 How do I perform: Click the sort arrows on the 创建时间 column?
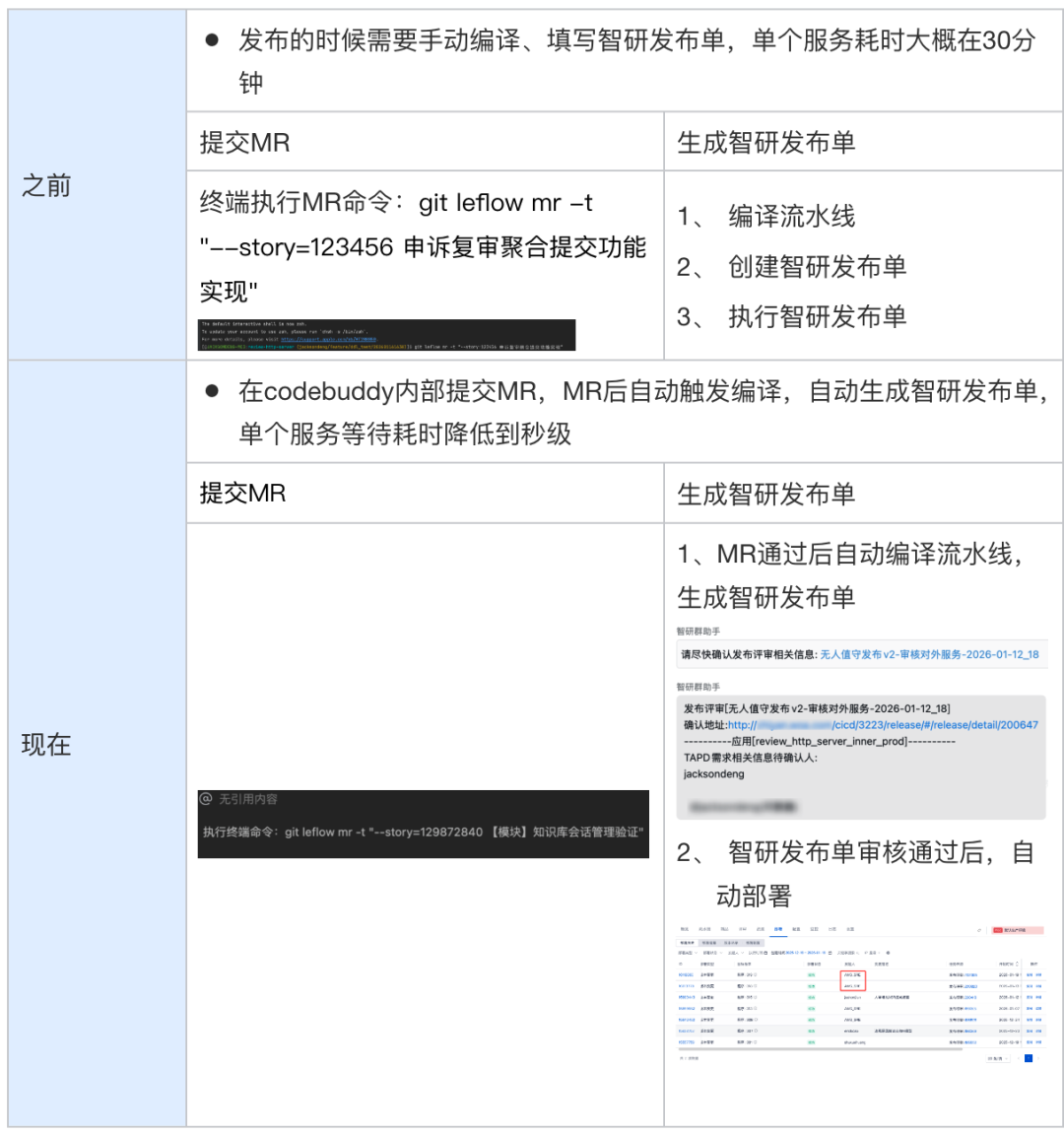(1018, 965)
